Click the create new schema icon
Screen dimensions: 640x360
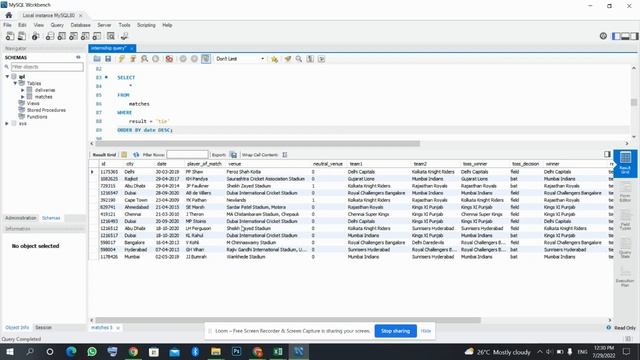(50, 36)
